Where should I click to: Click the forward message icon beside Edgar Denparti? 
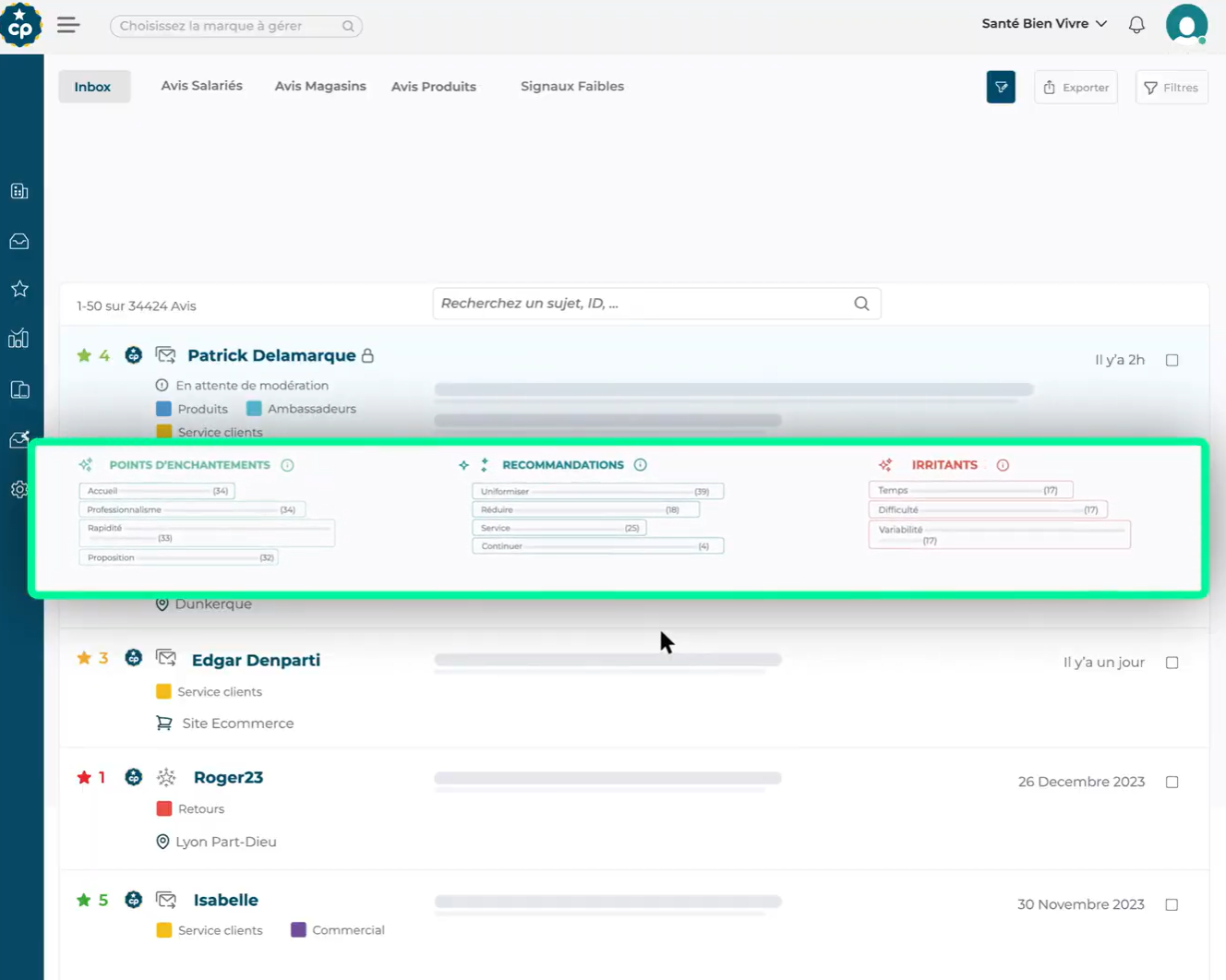pyautogui.click(x=166, y=657)
